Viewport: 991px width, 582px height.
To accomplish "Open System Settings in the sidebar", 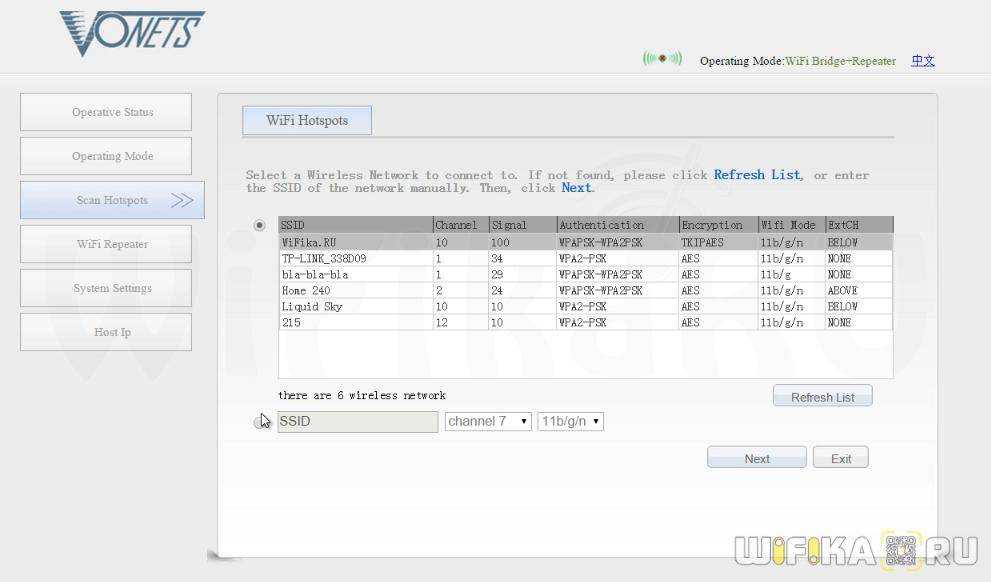I will pos(106,288).
